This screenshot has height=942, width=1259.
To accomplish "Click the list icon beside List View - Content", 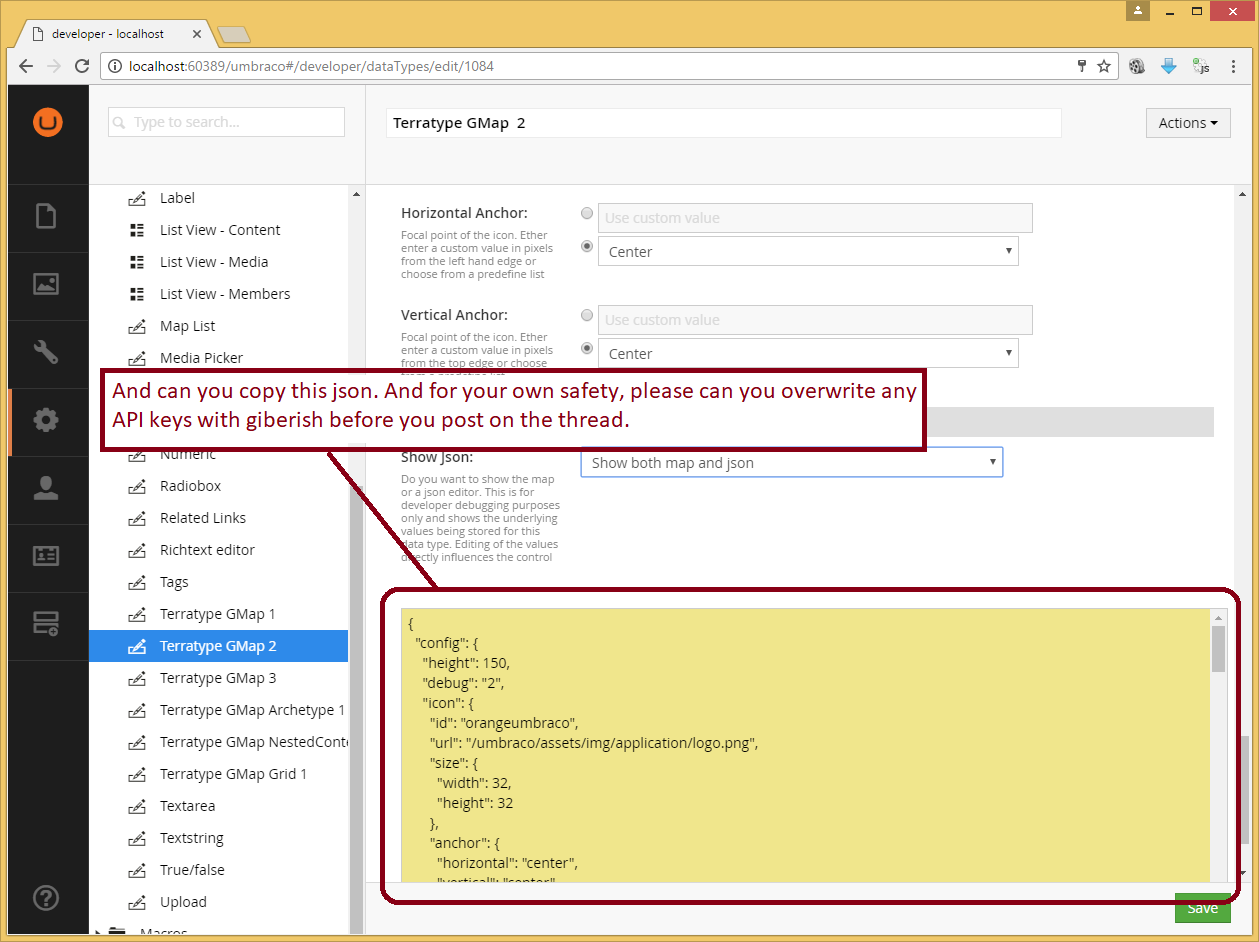I will (x=137, y=230).
